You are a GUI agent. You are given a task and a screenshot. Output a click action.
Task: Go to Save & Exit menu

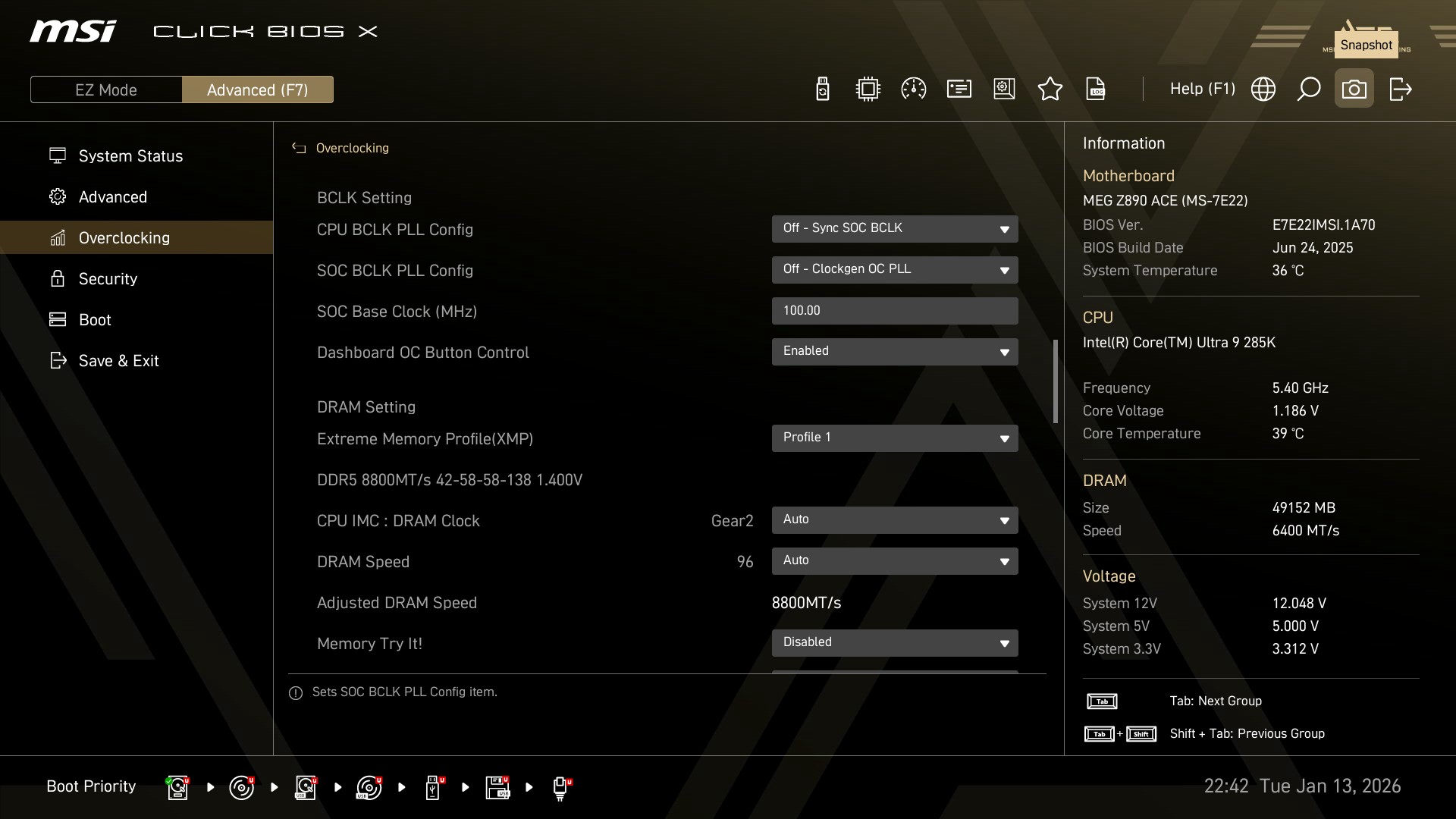pyautogui.click(x=118, y=360)
